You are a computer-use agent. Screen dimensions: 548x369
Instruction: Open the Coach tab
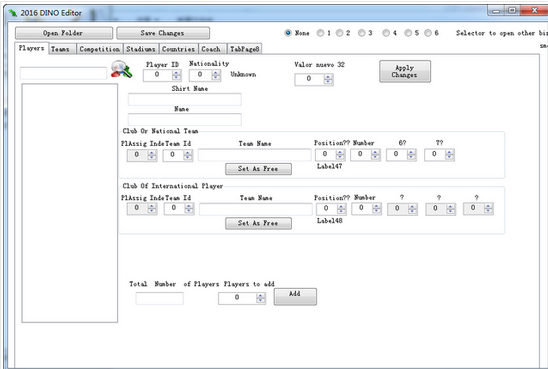tap(211, 49)
